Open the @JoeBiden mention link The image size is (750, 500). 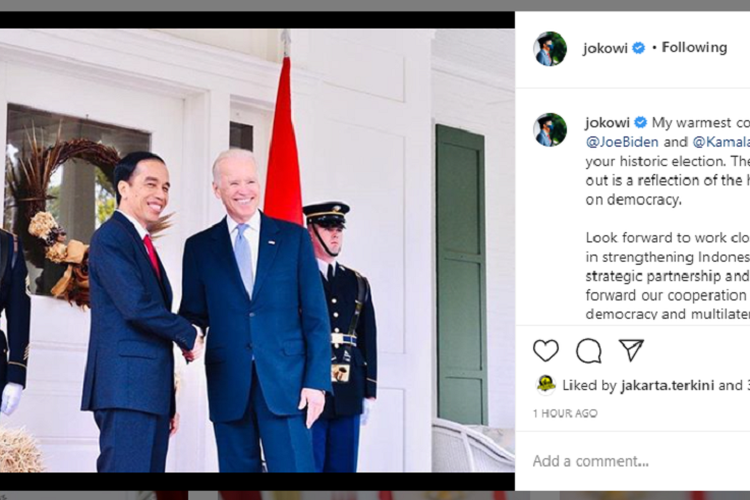(x=622, y=142)
